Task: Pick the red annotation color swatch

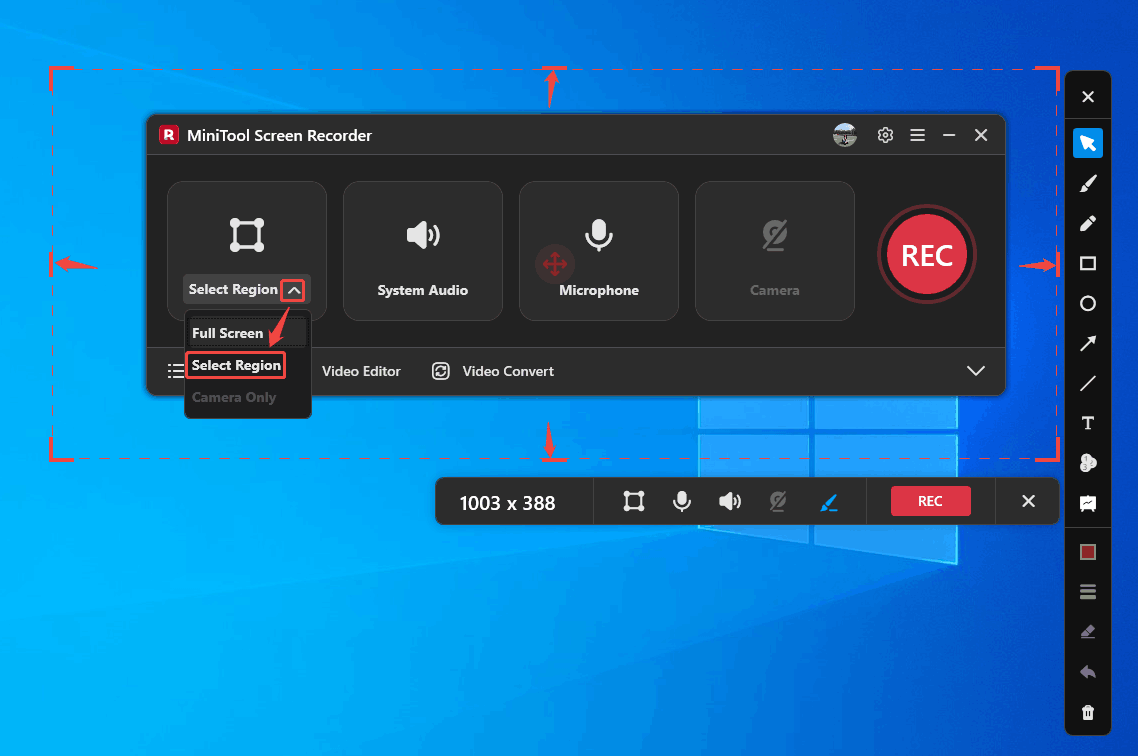Action: tap(1088, 551)
